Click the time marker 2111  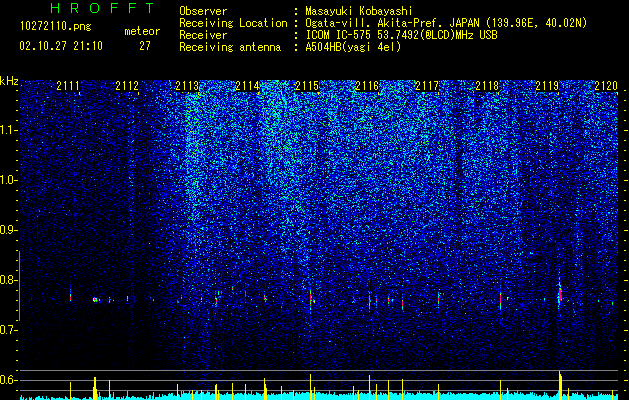[x=68, y=86]
